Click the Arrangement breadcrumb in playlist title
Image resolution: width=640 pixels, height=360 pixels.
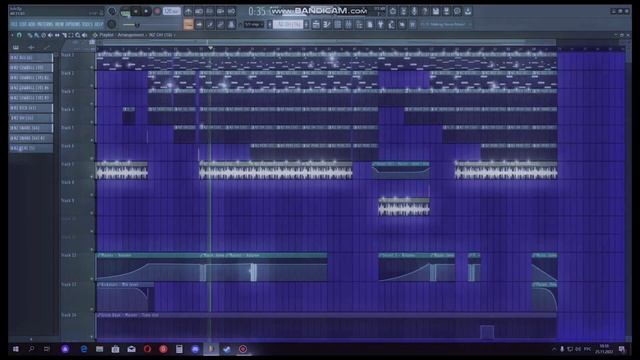(131, 35)
